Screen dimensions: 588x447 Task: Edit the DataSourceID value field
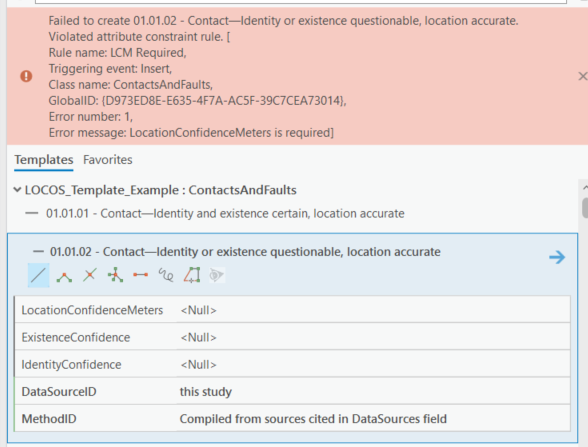(373, 392)
